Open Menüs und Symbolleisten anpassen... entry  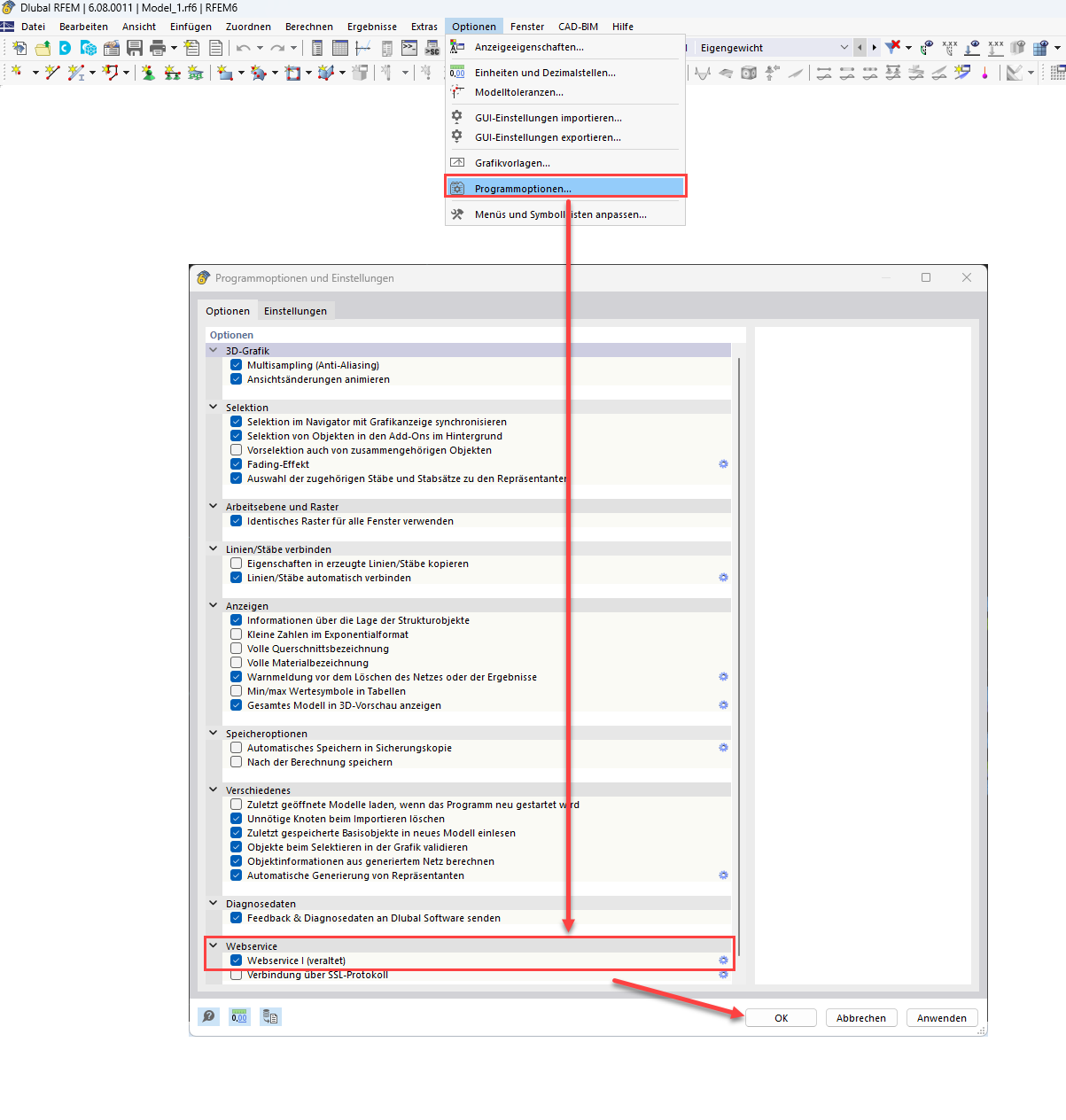point(565,214)
